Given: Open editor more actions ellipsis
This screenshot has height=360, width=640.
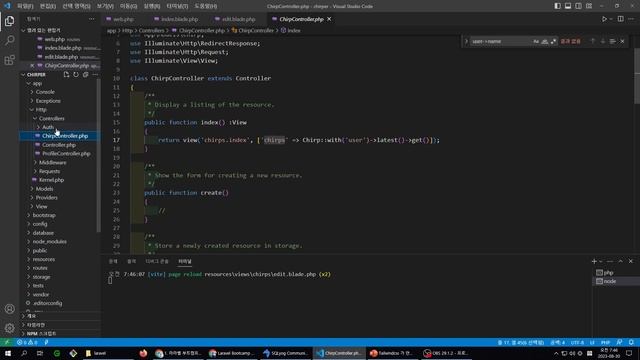Looking at the screenshot, I should point(631,19).
